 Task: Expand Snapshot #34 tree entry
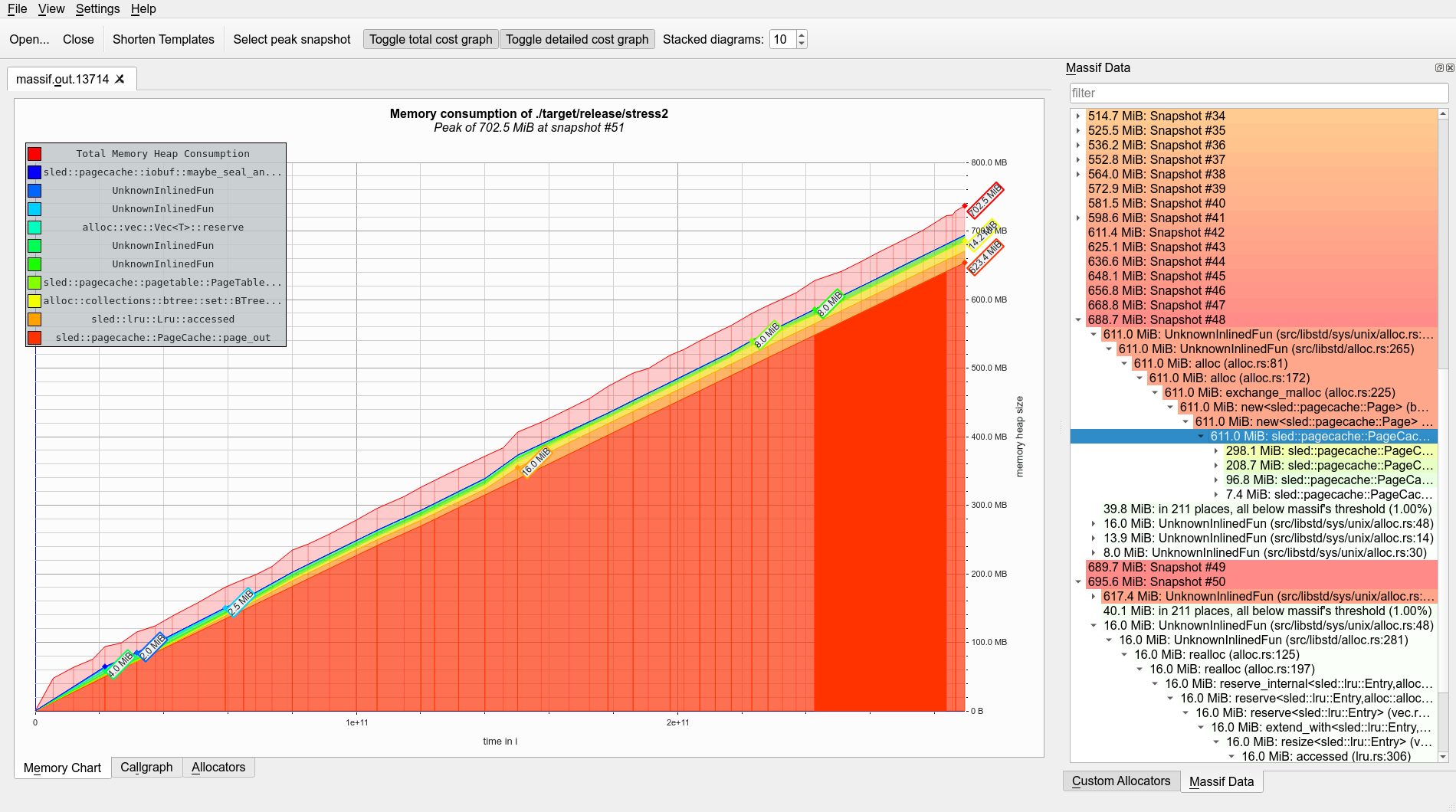(x=1079, y=116)
